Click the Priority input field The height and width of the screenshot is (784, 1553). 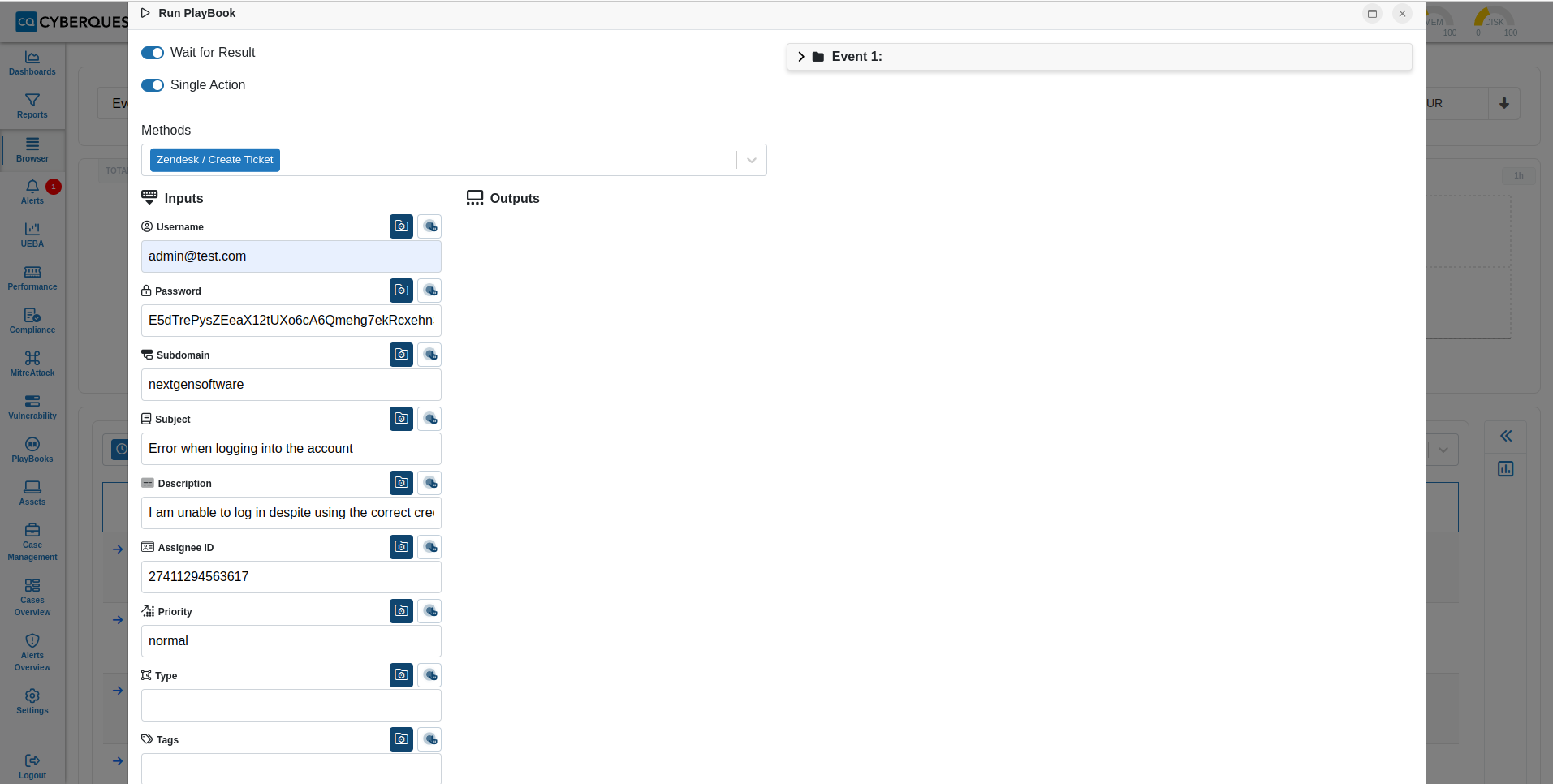point(291,641)
